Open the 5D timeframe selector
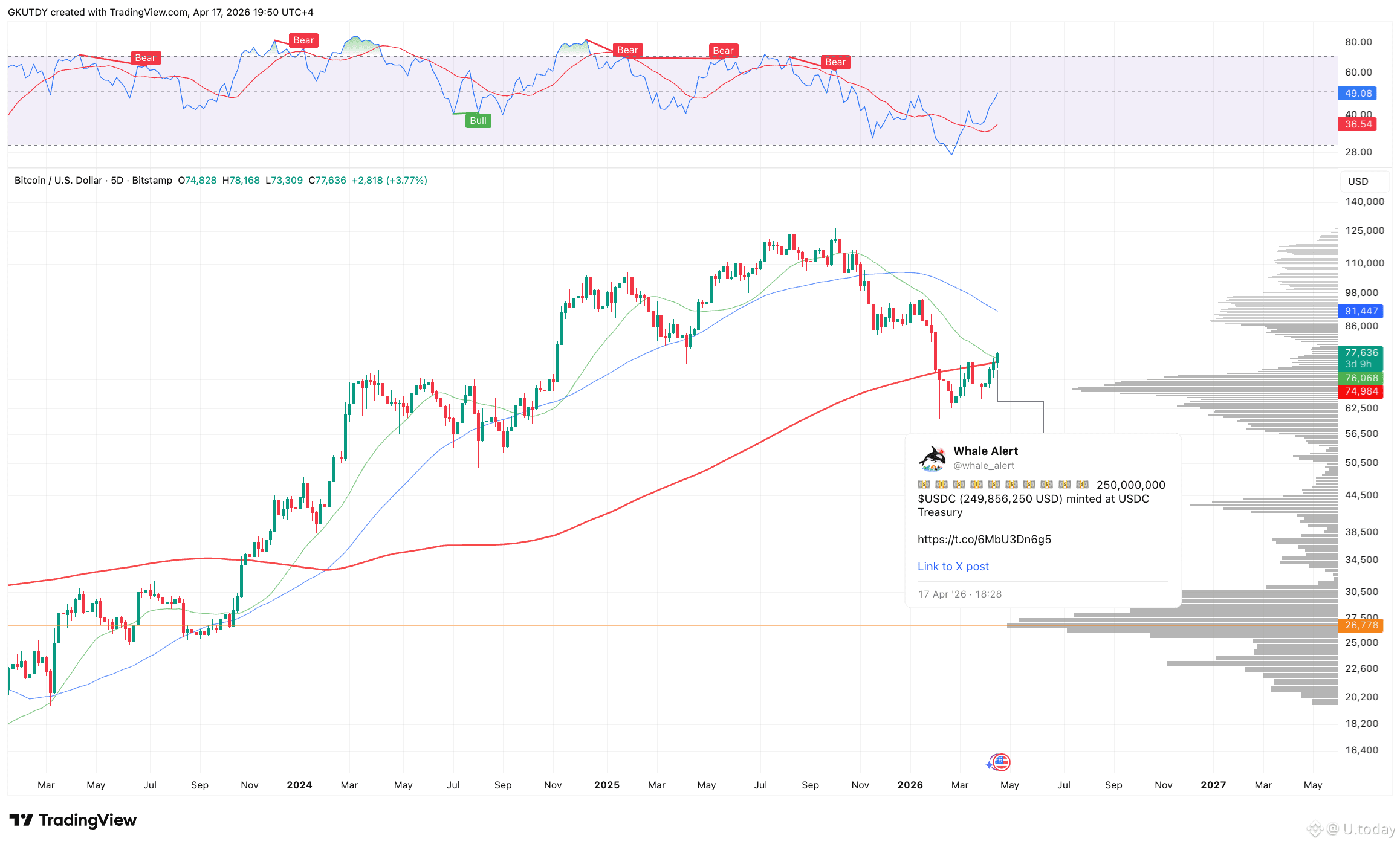 116,180
